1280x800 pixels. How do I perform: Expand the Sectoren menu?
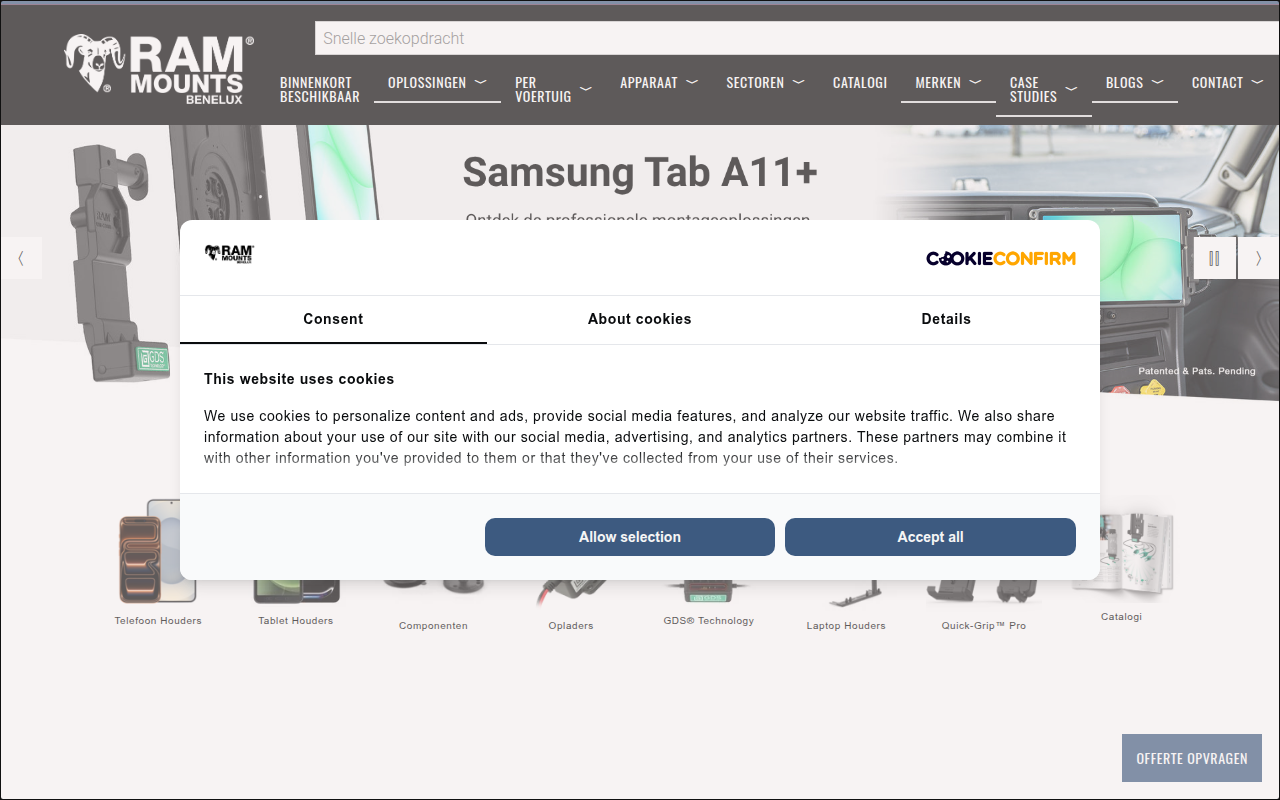tap(765, 83)
